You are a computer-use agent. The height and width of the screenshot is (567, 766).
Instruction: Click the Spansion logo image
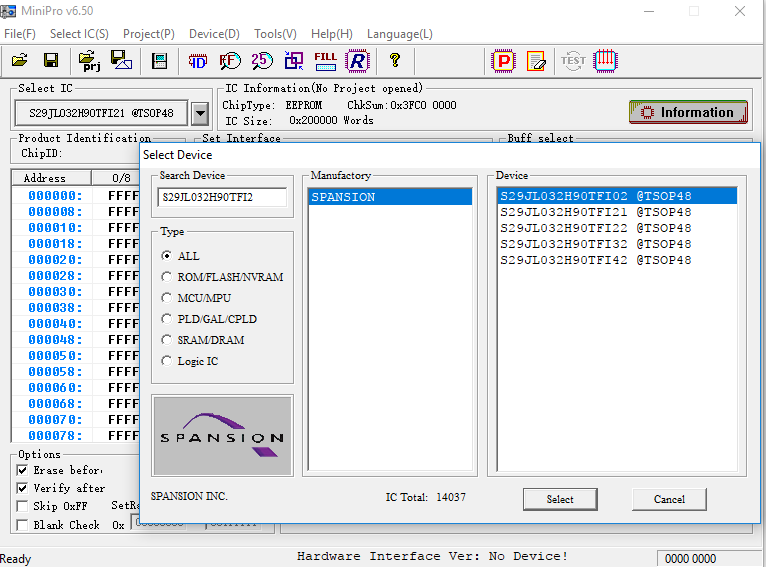222,436
